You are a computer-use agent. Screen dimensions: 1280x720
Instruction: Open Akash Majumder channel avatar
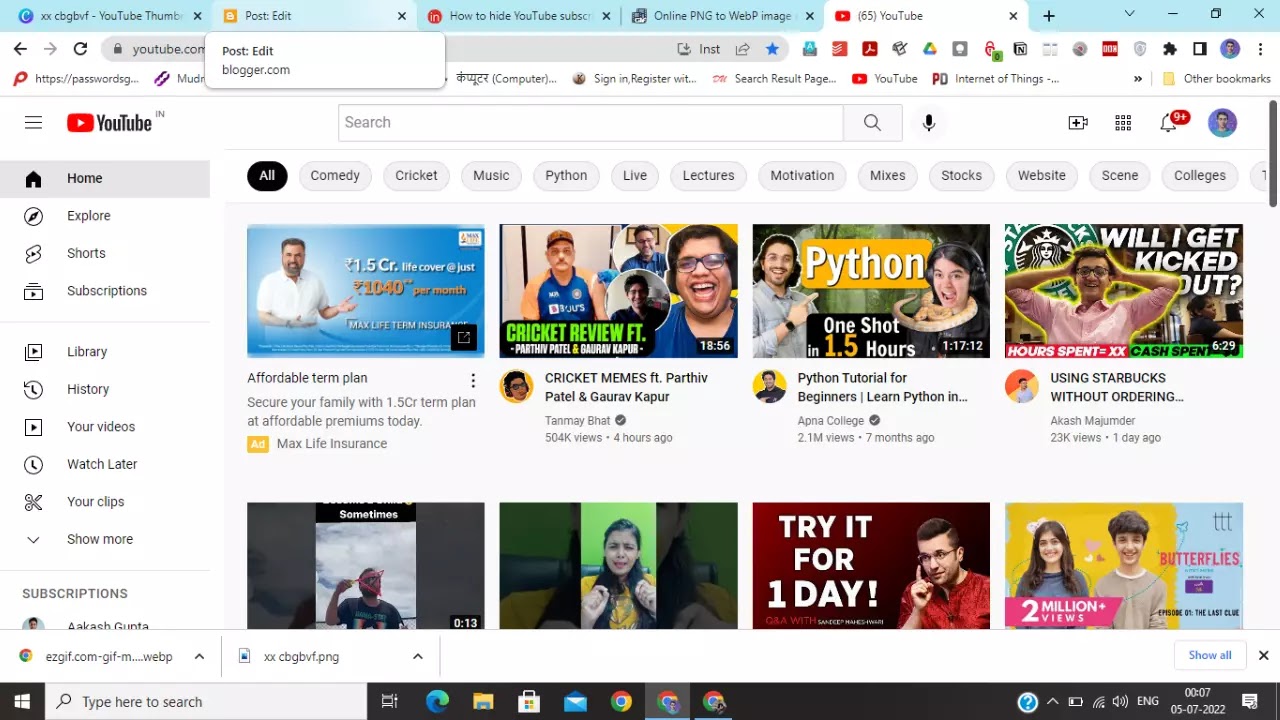click(1021, 386)
